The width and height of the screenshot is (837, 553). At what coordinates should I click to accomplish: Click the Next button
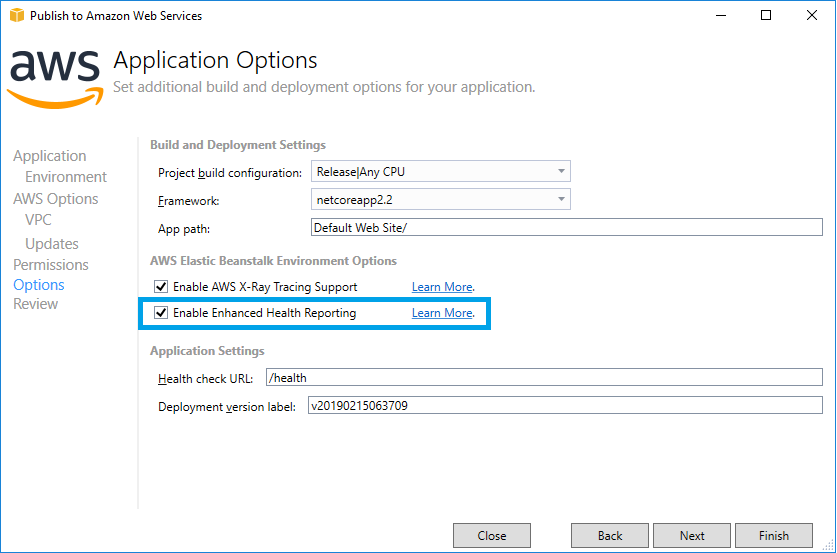pos(692,535)
